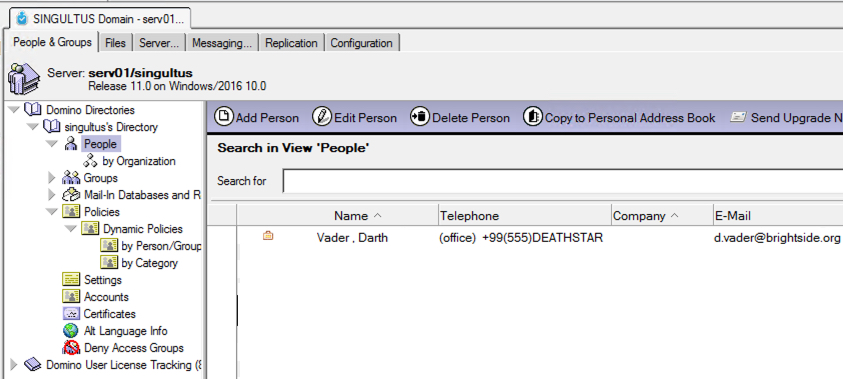Click the Delete Person trash icon
This screenshot has height=379, width=843.
(x=420, y=117)
